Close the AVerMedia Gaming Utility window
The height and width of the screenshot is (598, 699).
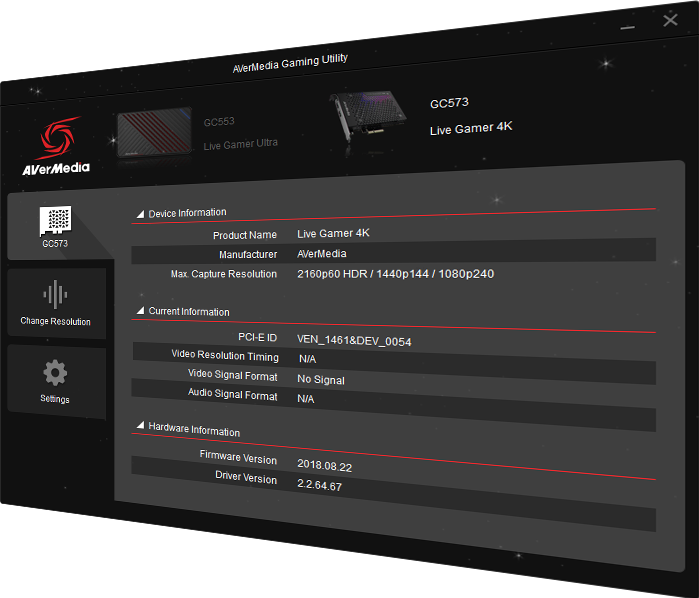[670, 20]
